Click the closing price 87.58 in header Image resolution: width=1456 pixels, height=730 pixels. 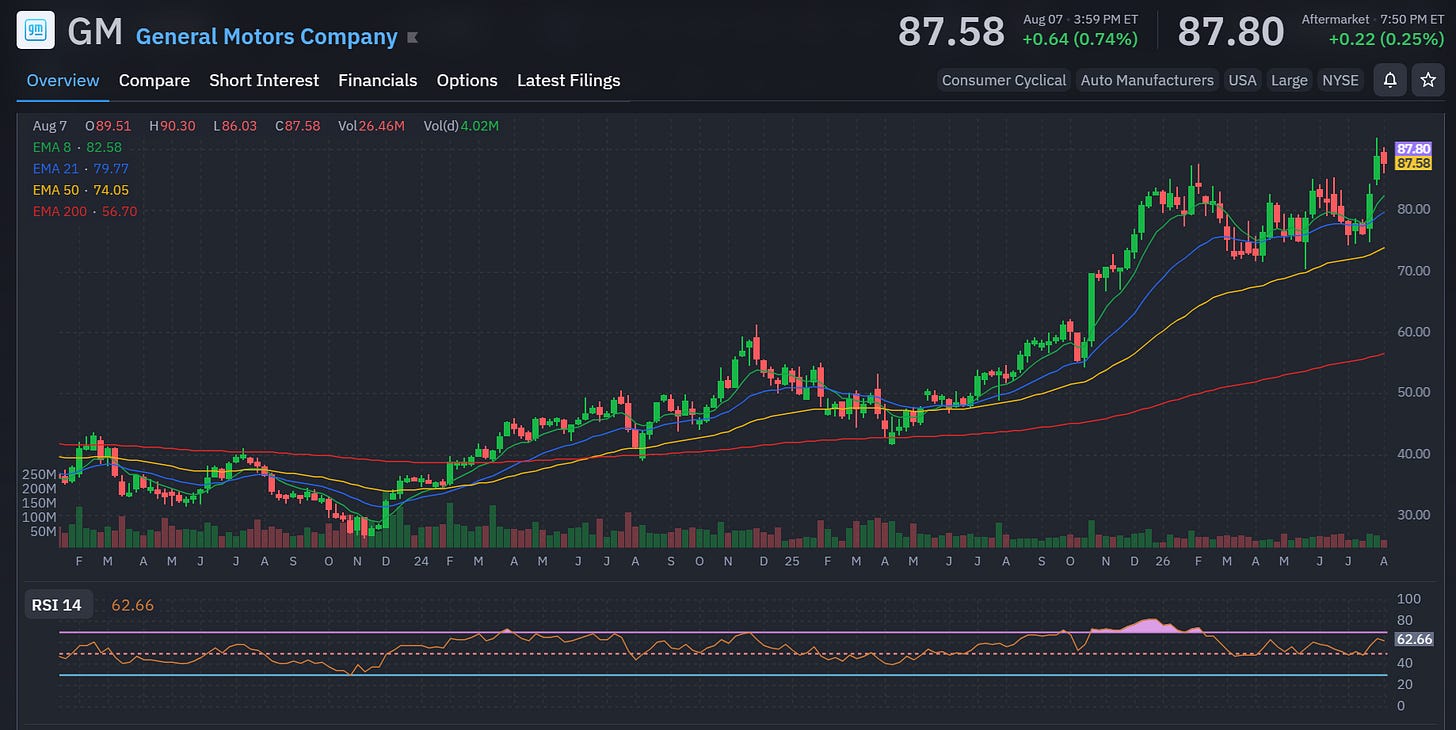pyautogui.click(x=951, y=32)
